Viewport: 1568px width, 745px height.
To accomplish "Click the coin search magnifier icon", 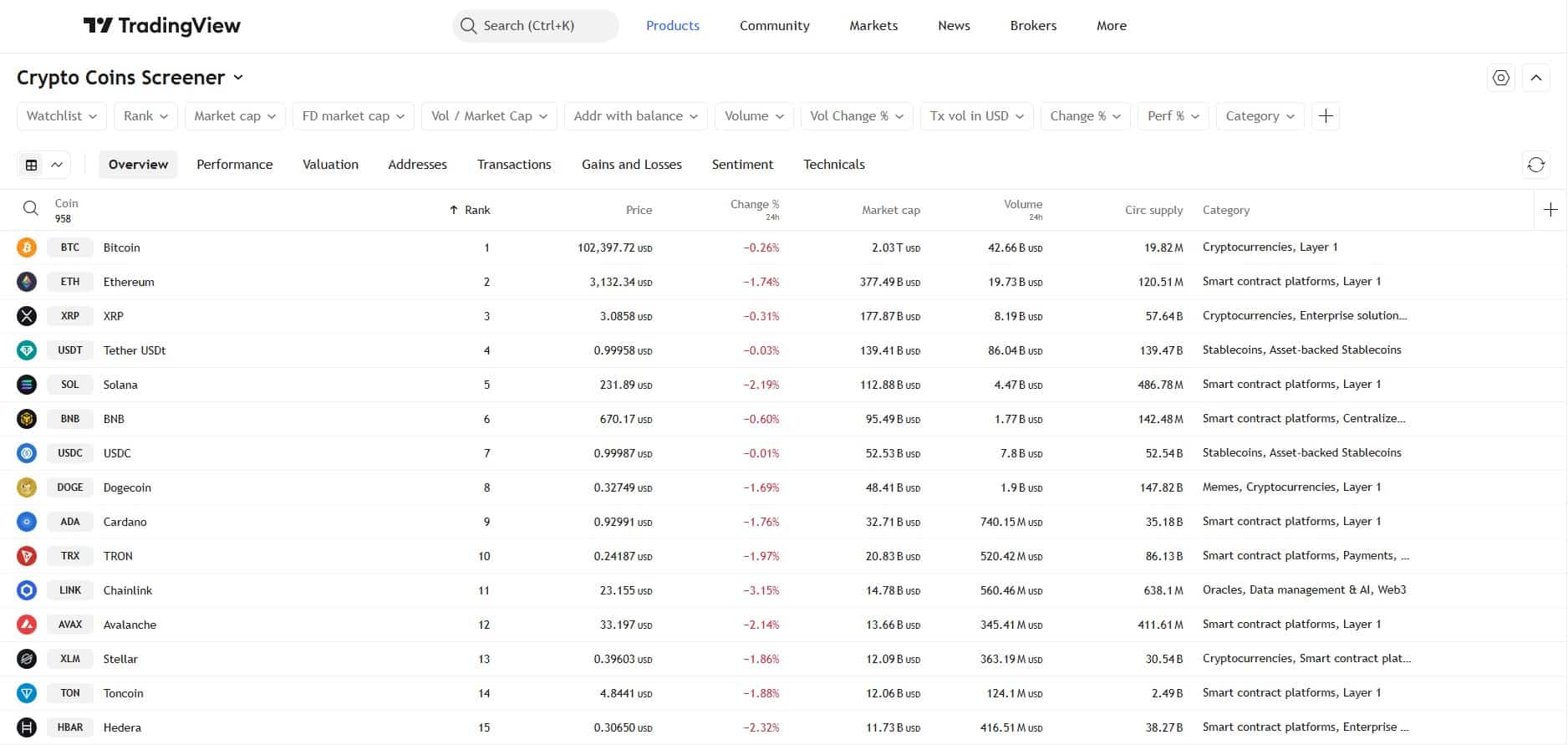I will tap(31, 209).
